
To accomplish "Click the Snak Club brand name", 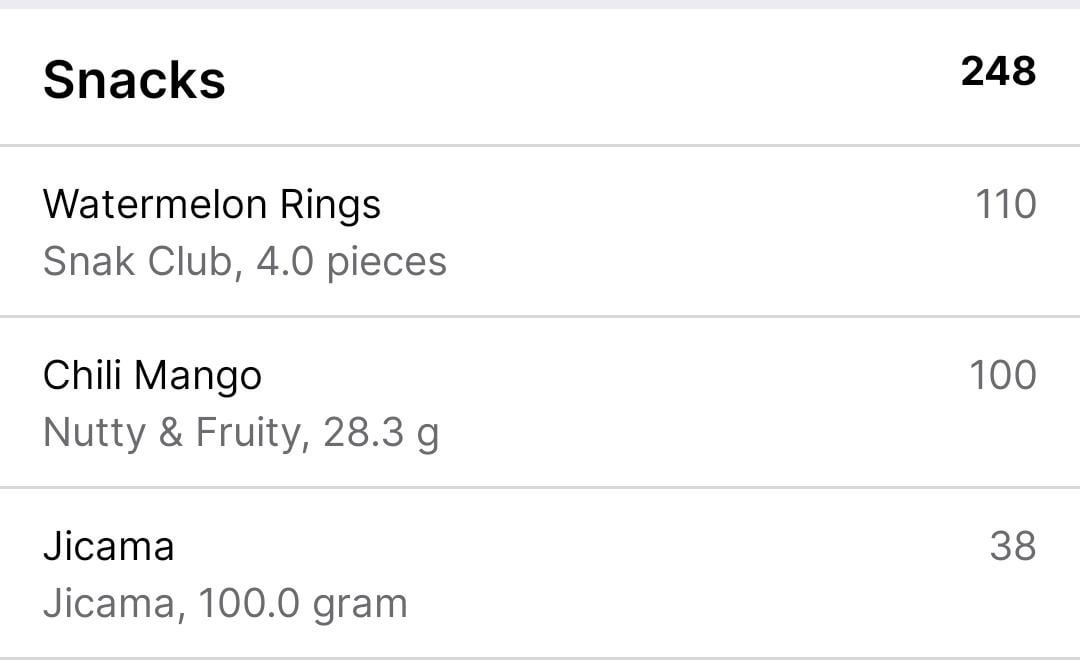I will coord(138,262).
